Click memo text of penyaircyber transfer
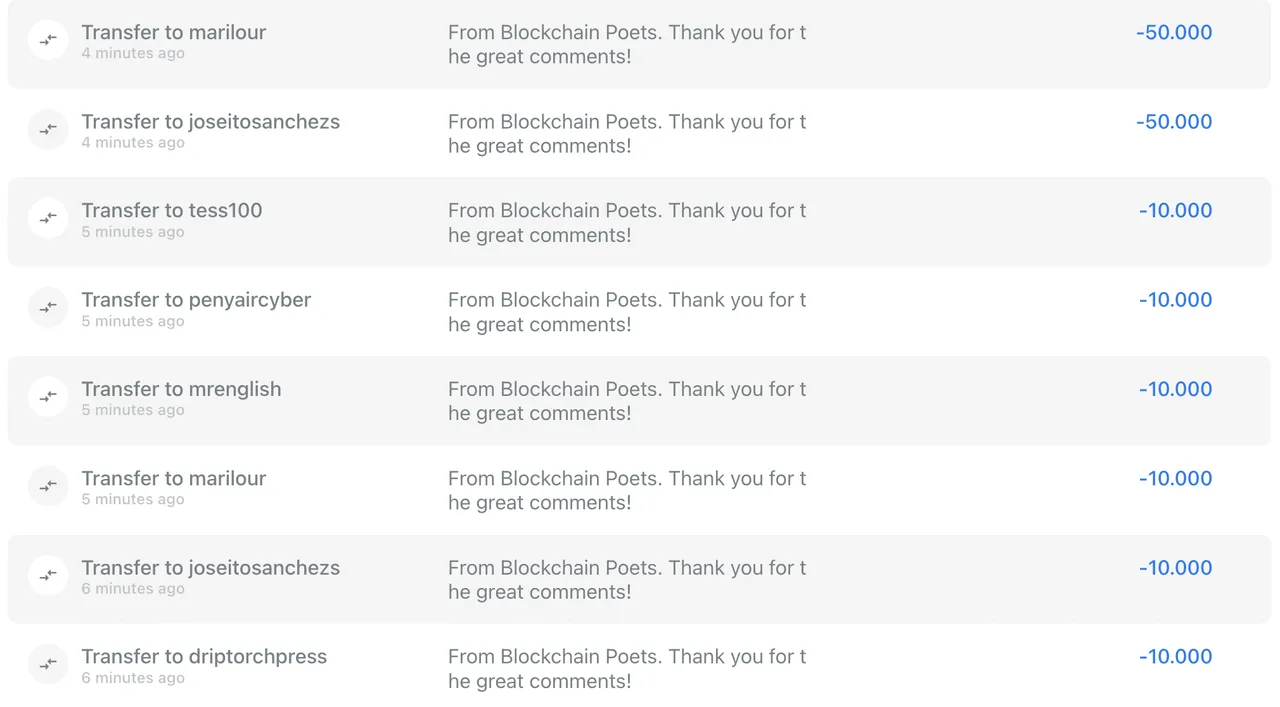 point(627,312)
